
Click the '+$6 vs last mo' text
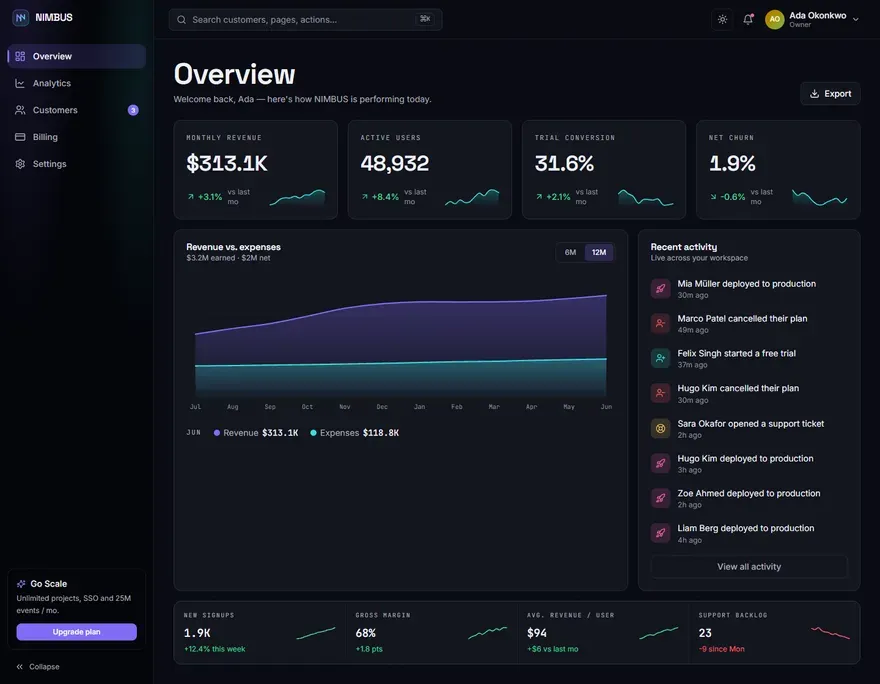point(552,649)
